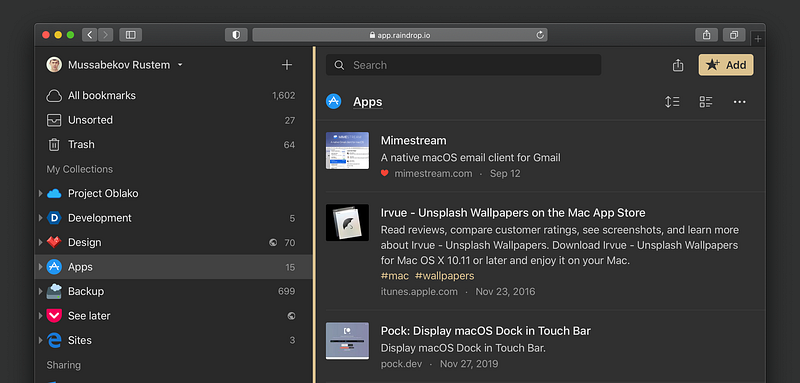Click the Development hexagon D icon

(54, 218)
